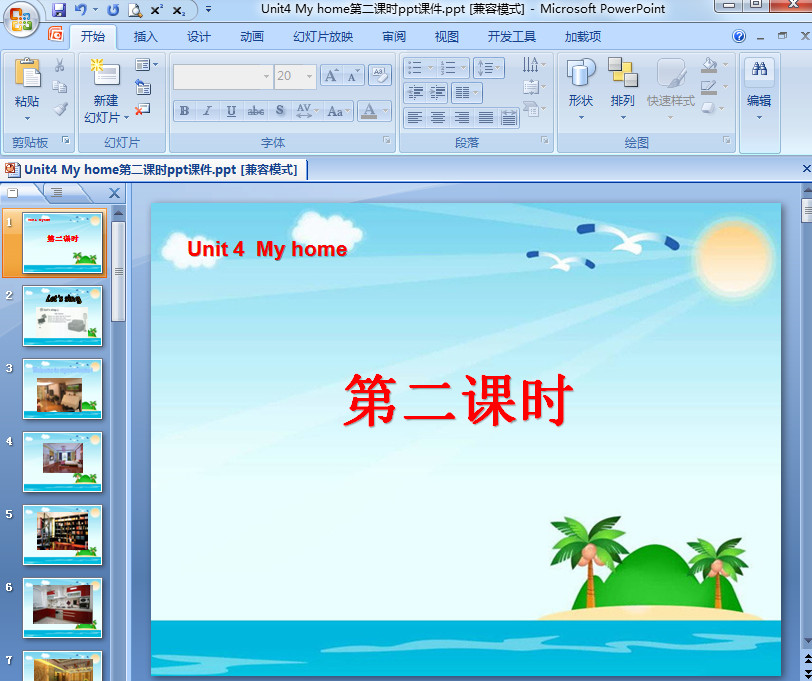Select slide 5 thumbnail with bookshelf photo
The width and height of the screenshot is (812, 681).
[x=62, y=535]
